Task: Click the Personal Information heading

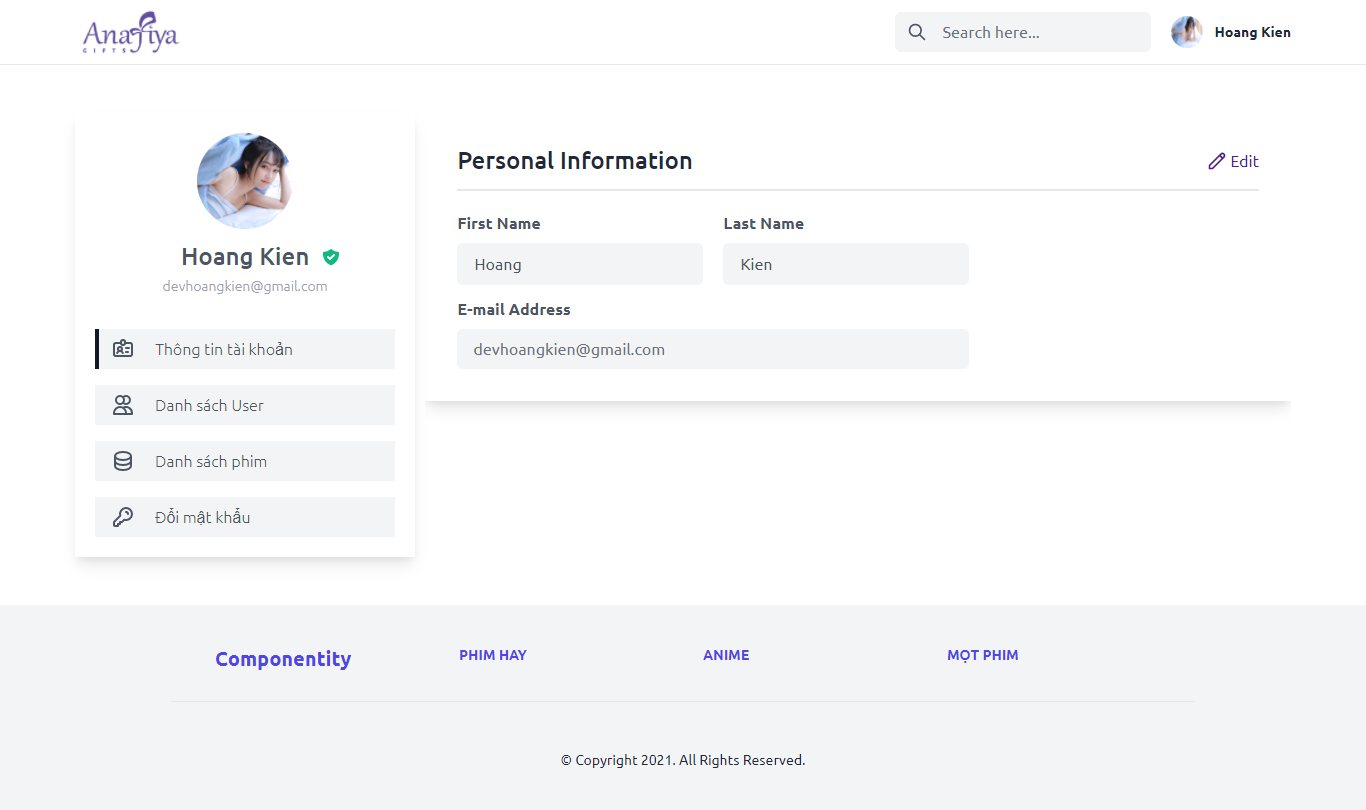Action: 575,161
